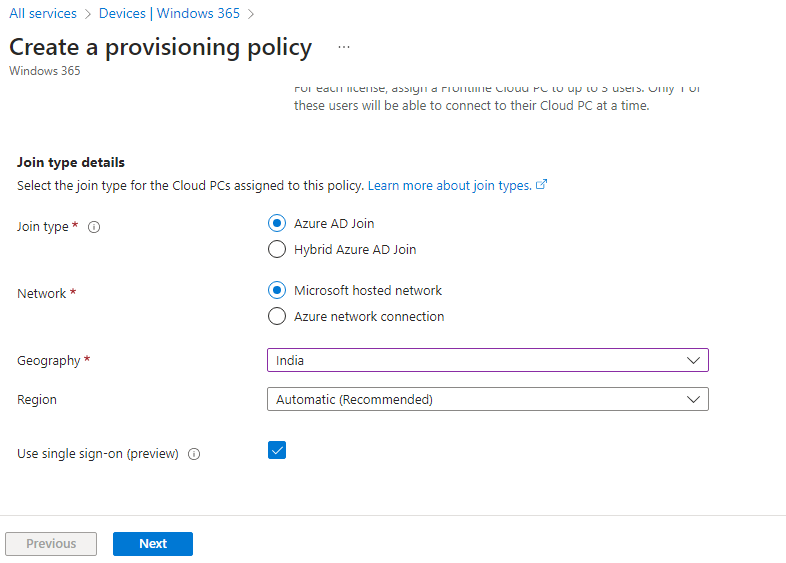This screenshot has height=563, width=786.
Task: Click the external link icon after join types
Action: pos(541,184)
